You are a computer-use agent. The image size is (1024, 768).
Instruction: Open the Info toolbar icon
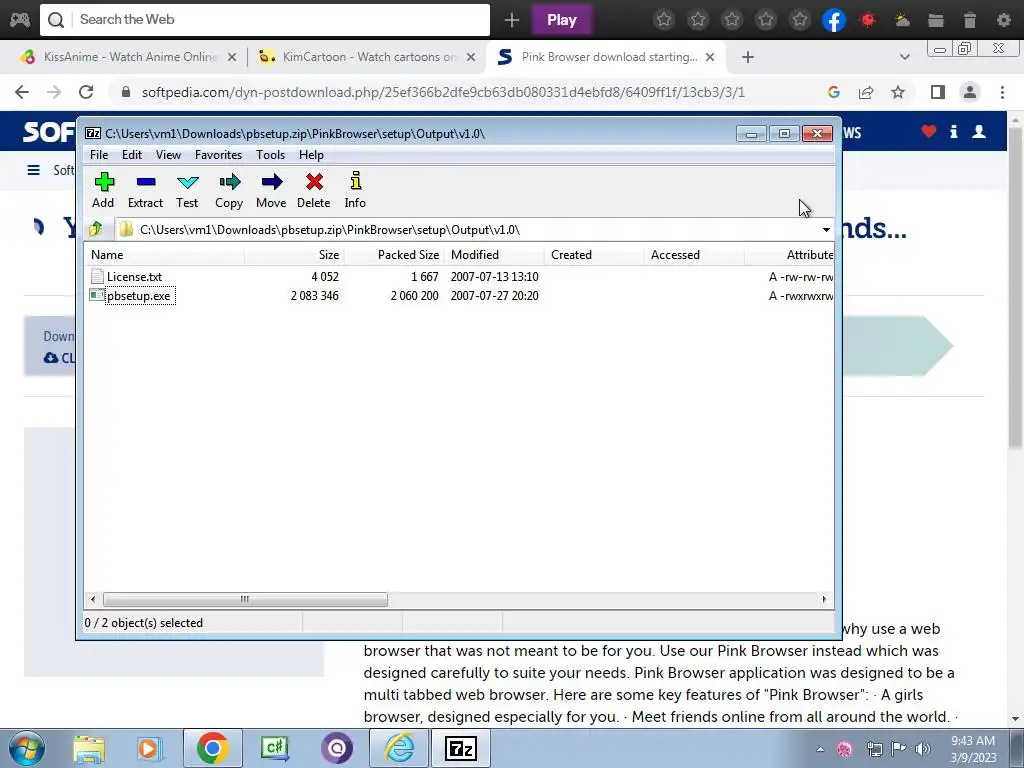point(355,190)
